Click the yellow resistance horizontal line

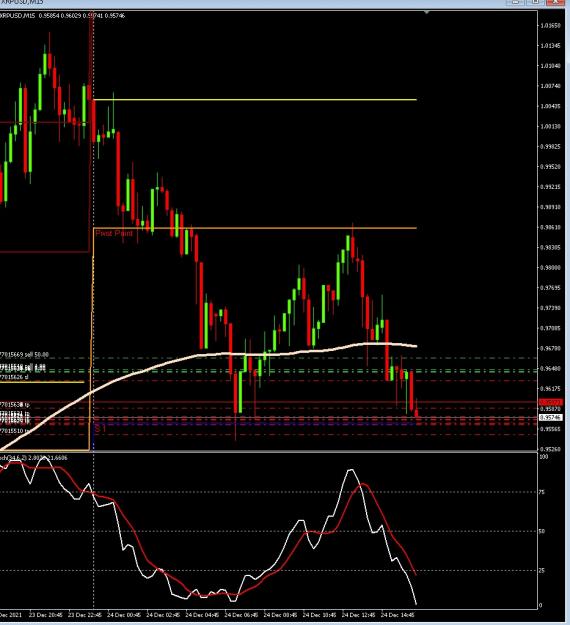[255, 100]
